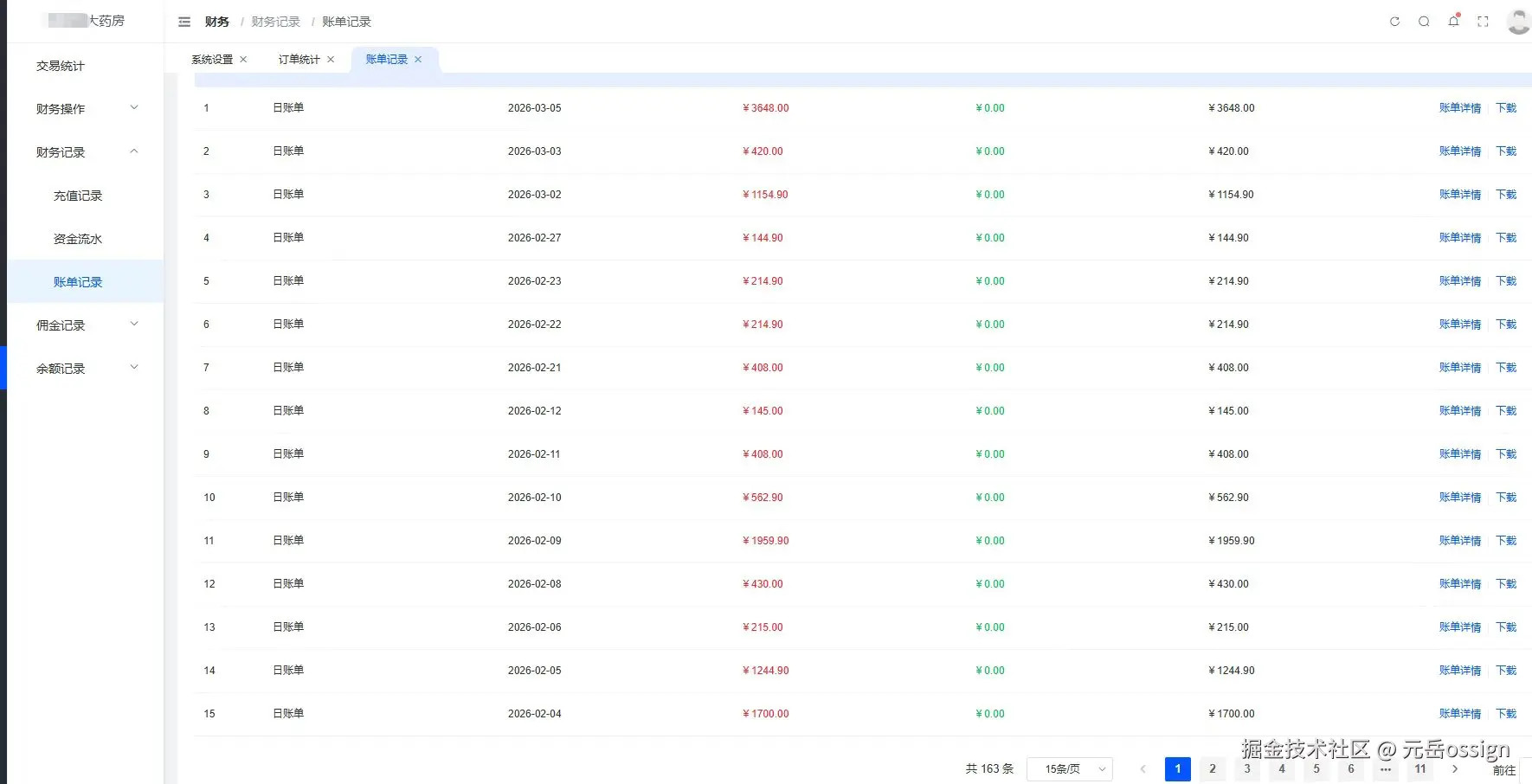Image resolution: width=1532 pixels, height=784 pixels.
Task: Close the 账单记录 tab
Action: 418,60
